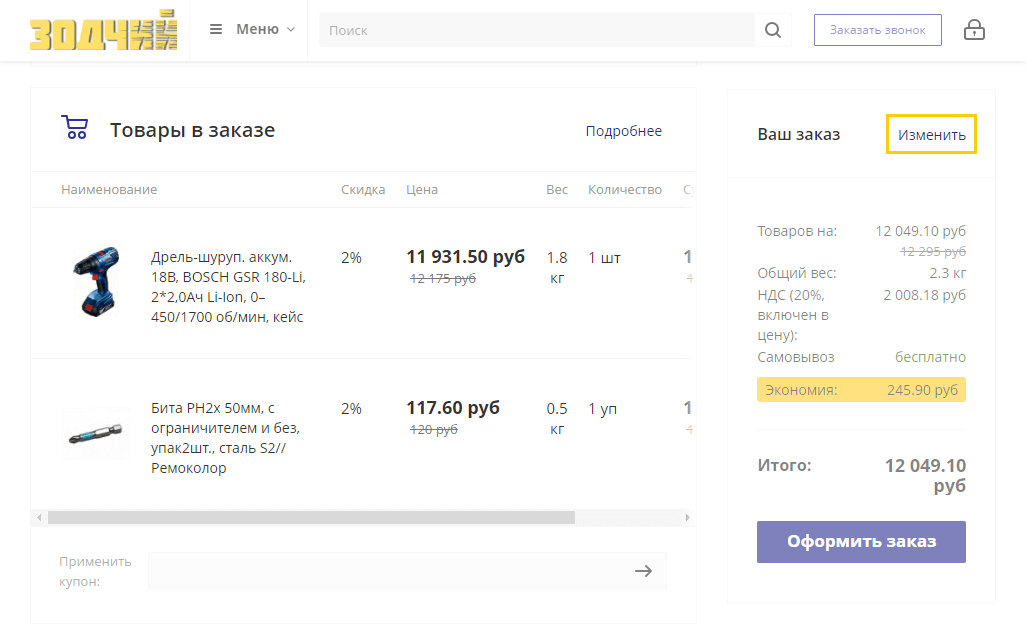Open the BOSCH GSR 180-Li drill link
The width and height of the screenshot is (1026, 633).
tap(228, 287)
